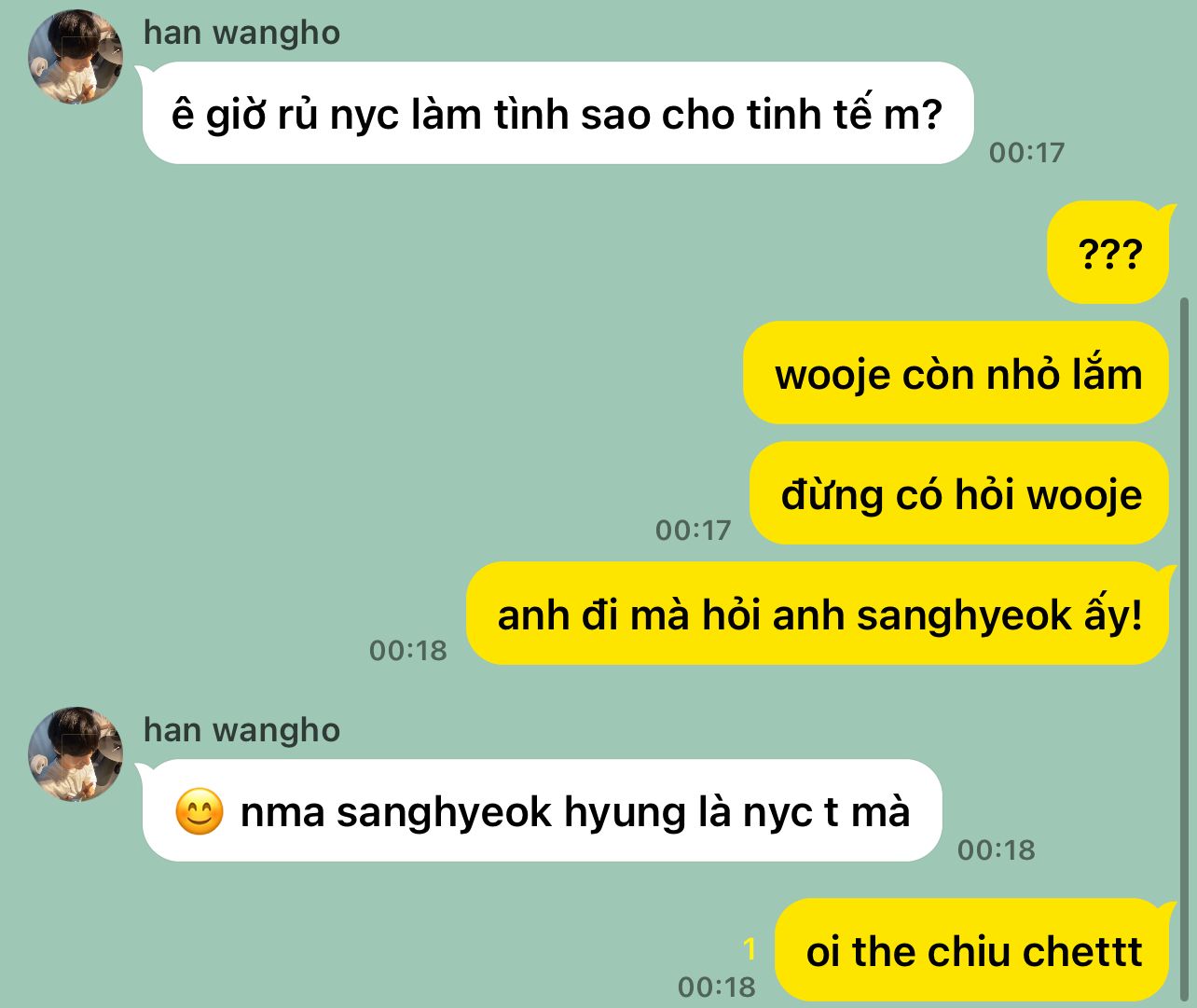Click 00:18 timestamp beside sanghyeok ấy message
This screenshot has width=1197, height=1008.
coord(408,650)
